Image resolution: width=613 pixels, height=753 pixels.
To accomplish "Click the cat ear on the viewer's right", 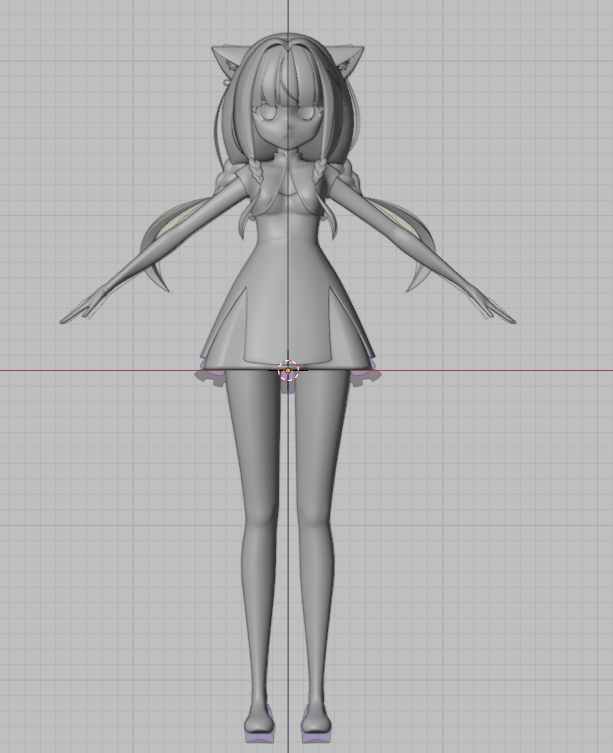I will coord(348,61).
